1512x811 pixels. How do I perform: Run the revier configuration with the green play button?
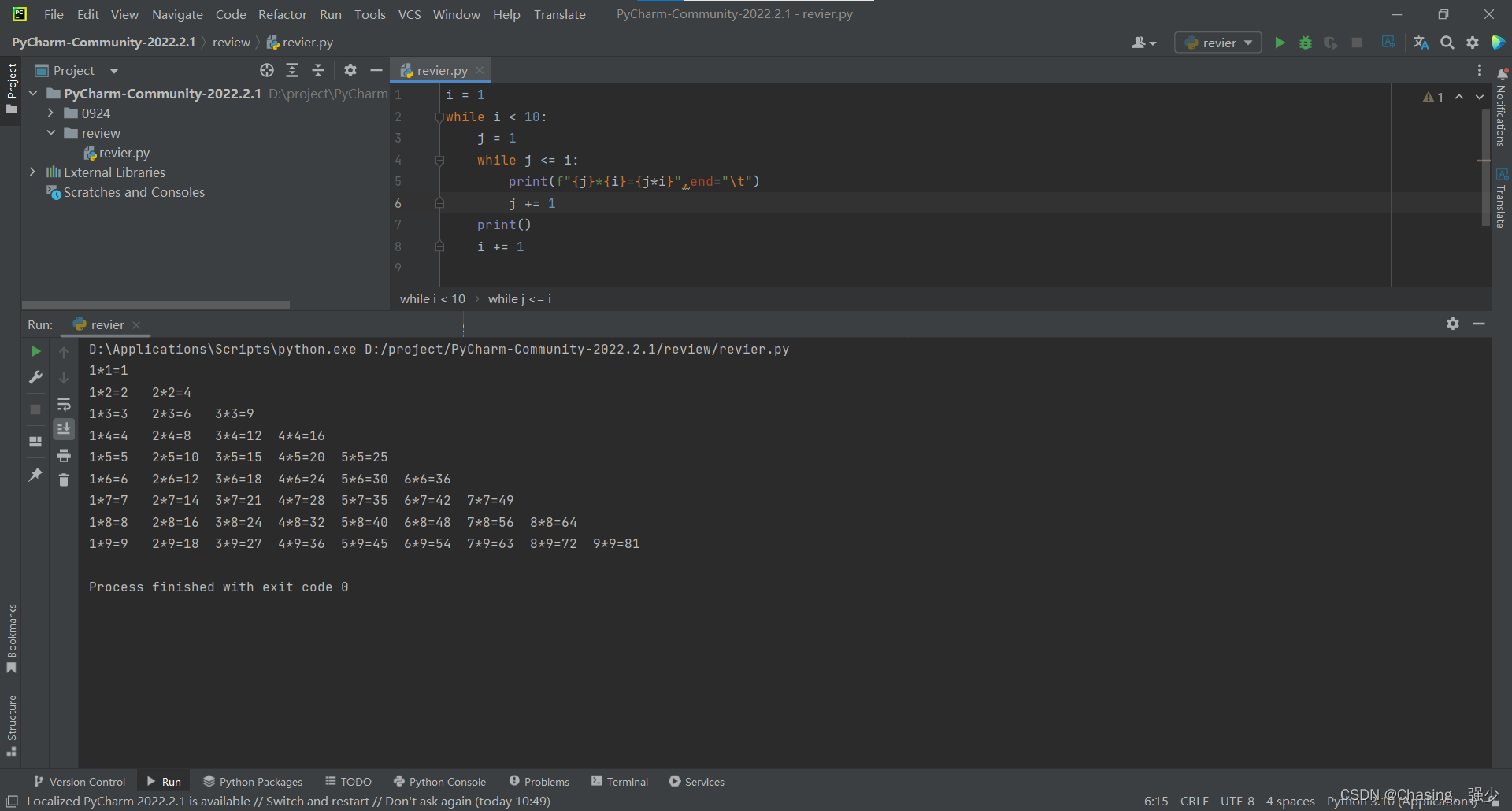tap(1280, 43)
